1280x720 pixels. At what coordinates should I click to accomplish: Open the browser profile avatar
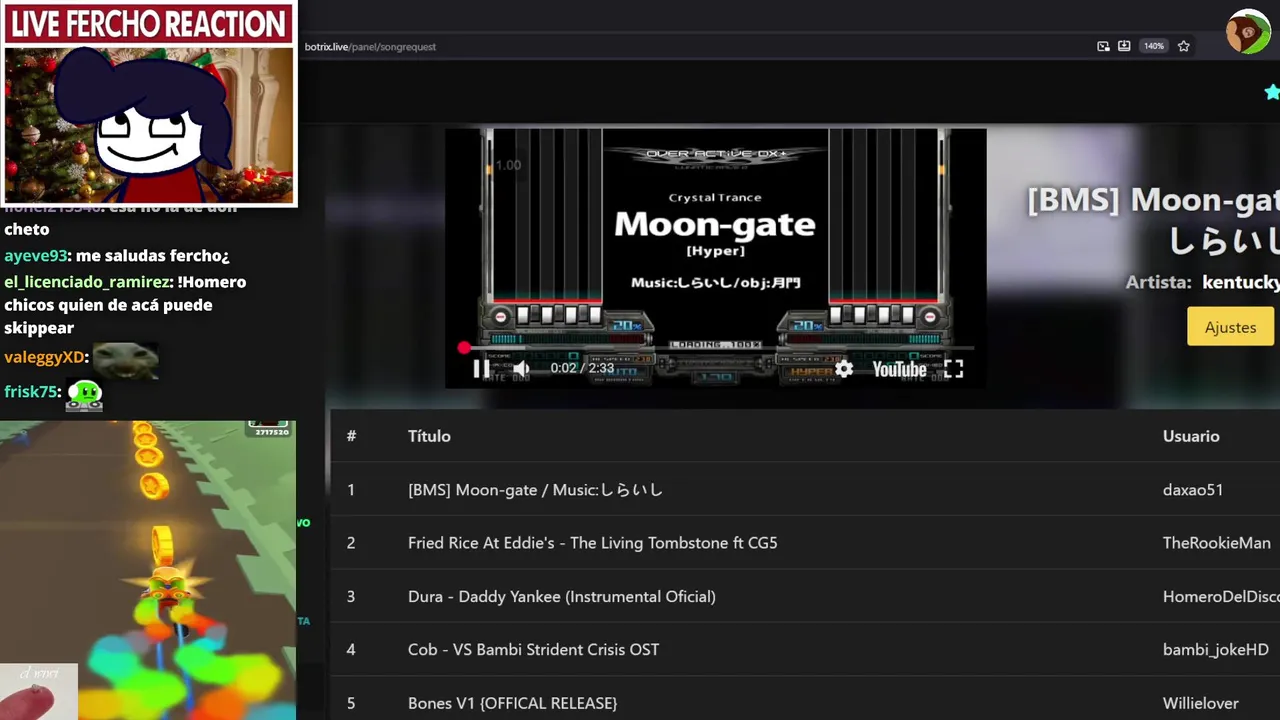[x=1248, y=32]
